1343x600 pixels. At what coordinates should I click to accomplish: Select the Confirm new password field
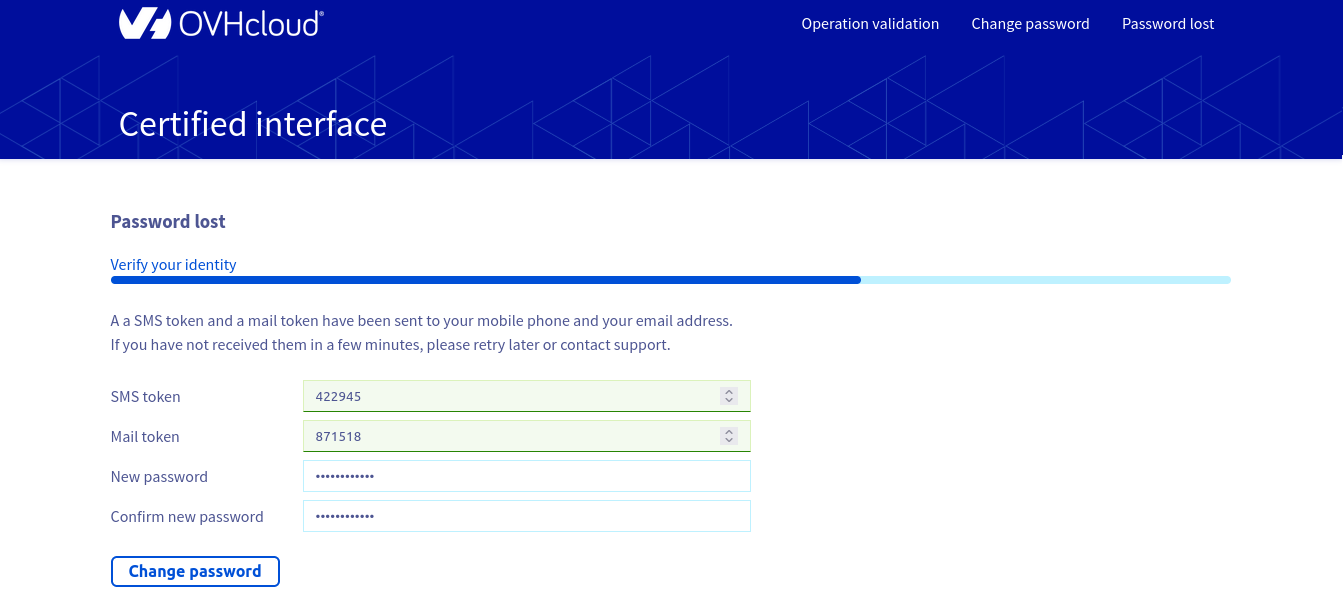pyautogui.click(x=526, y=516)
